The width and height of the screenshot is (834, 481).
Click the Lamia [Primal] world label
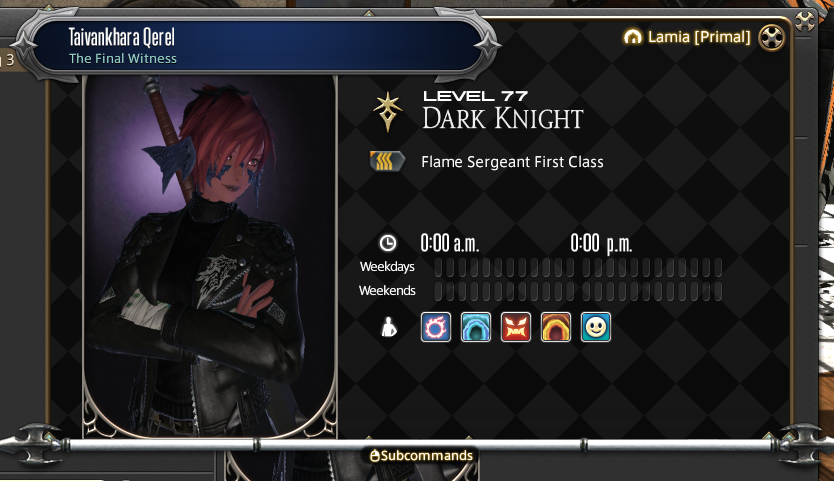pos(699,37)
